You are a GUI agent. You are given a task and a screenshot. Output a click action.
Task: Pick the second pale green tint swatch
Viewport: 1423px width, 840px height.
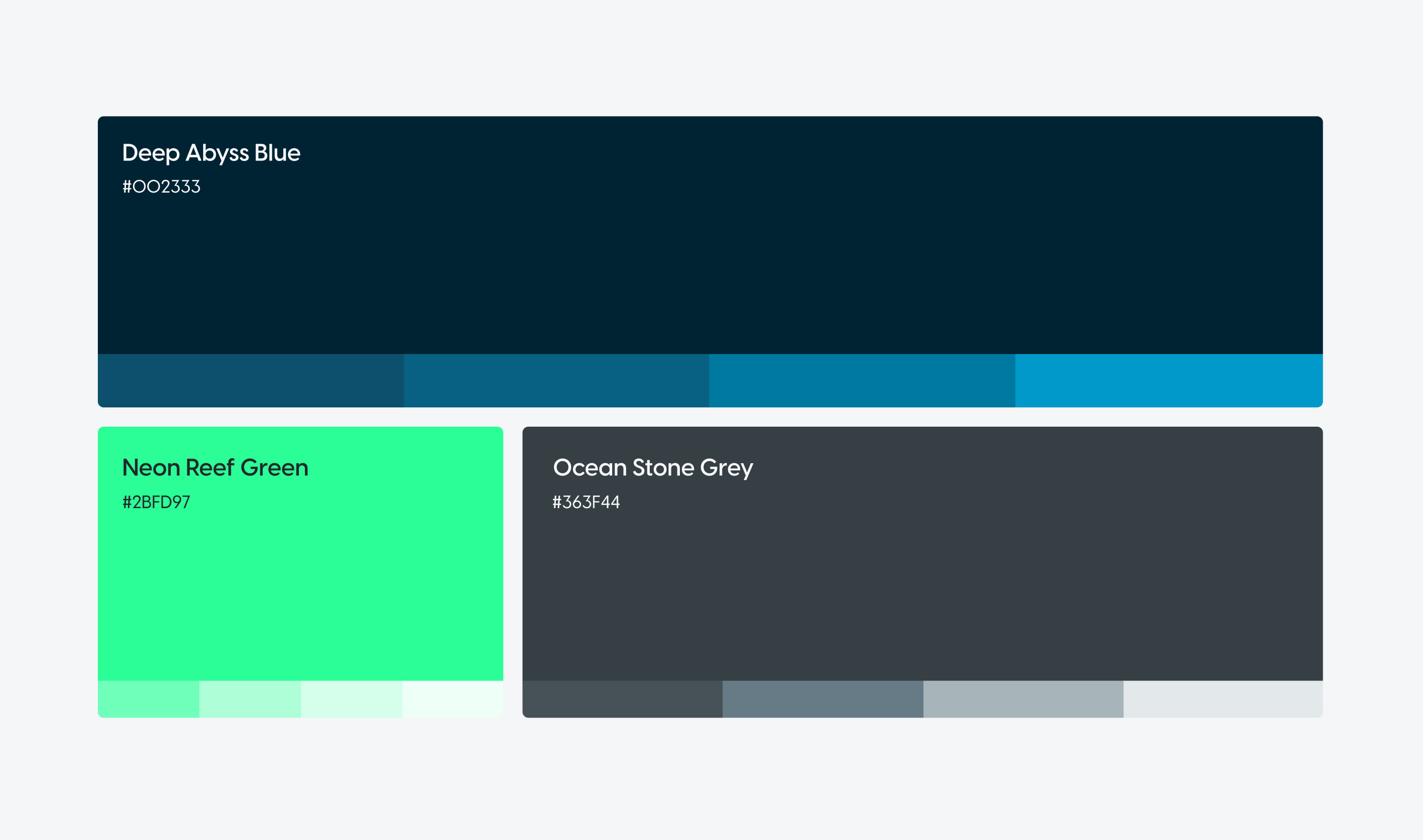[x=250, y=699]
